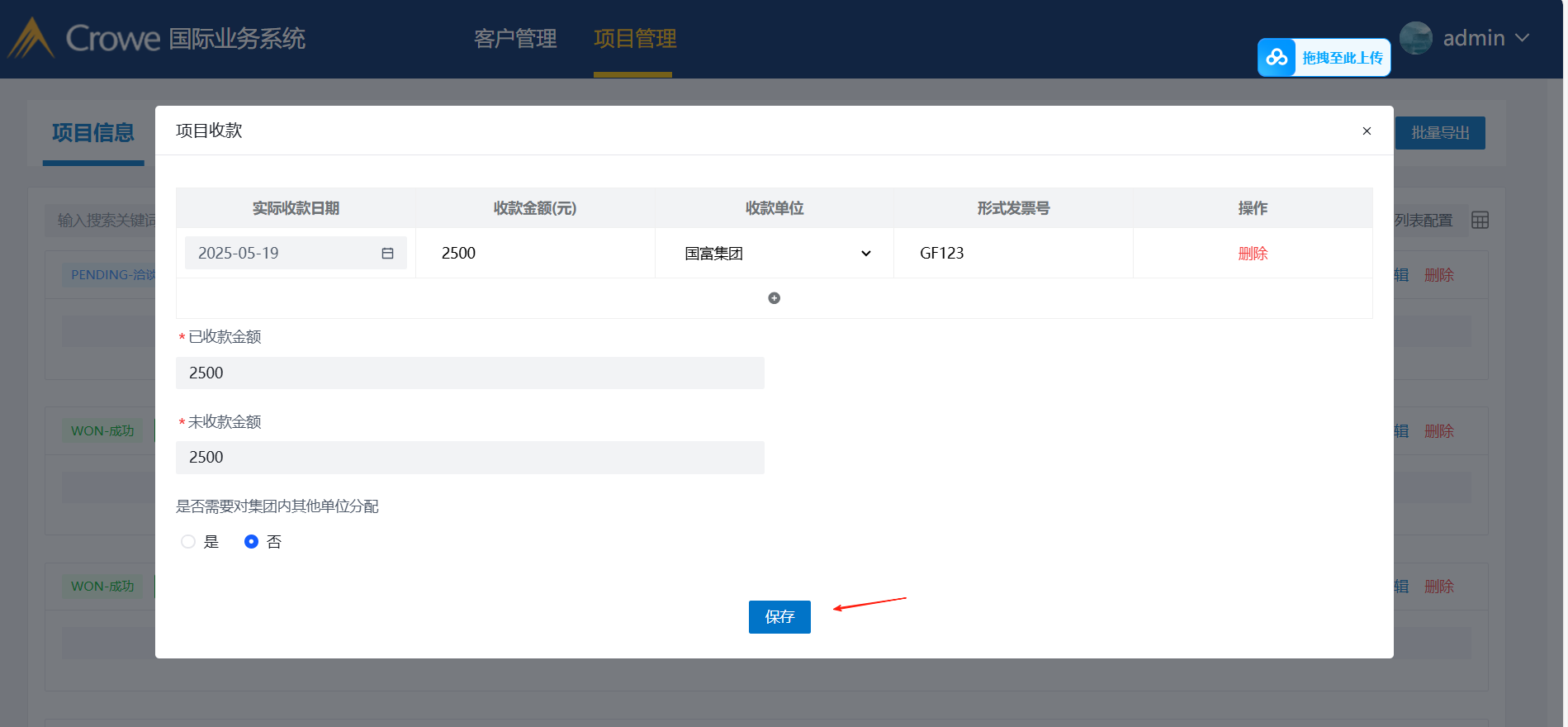This screenshot has width=1568, height=727.
Task: Click the 操作 column header
Action: [1253, 208]
